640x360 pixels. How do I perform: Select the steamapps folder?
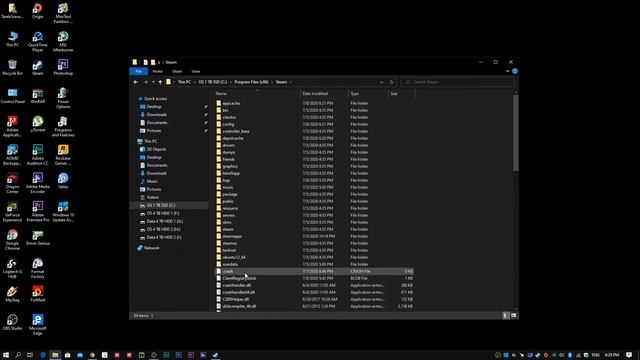tap(232, 236)
